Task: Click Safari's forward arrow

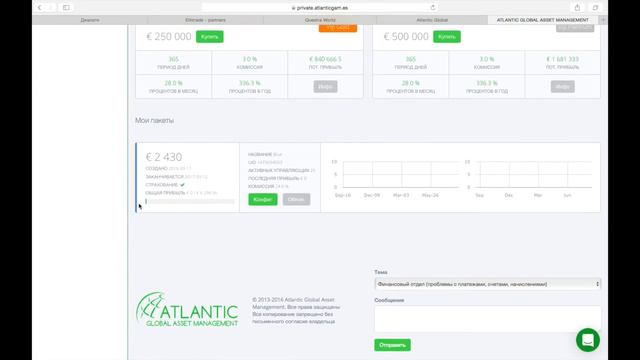Action: coord(51,7)
